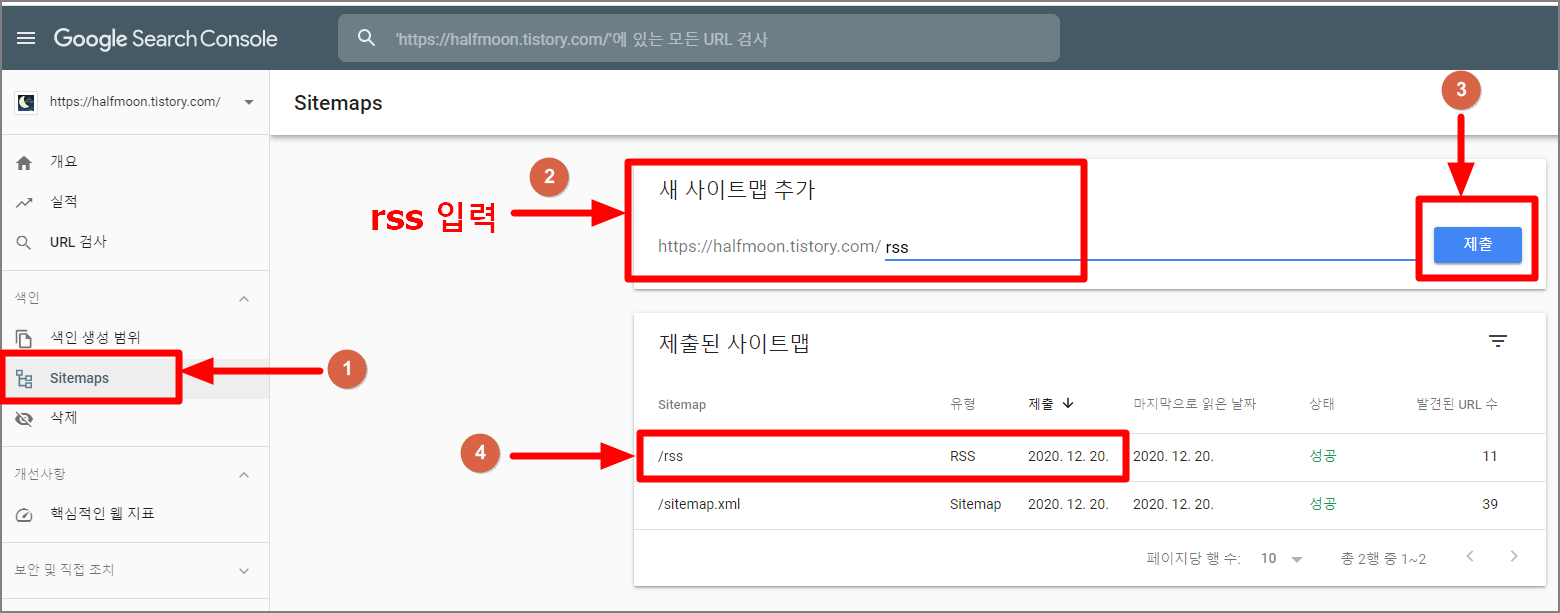Image resolution: width=1560 pixels, height=613 pixels.
Task: Click the search magnifier icon in top bar
Action: coord(367,38)
